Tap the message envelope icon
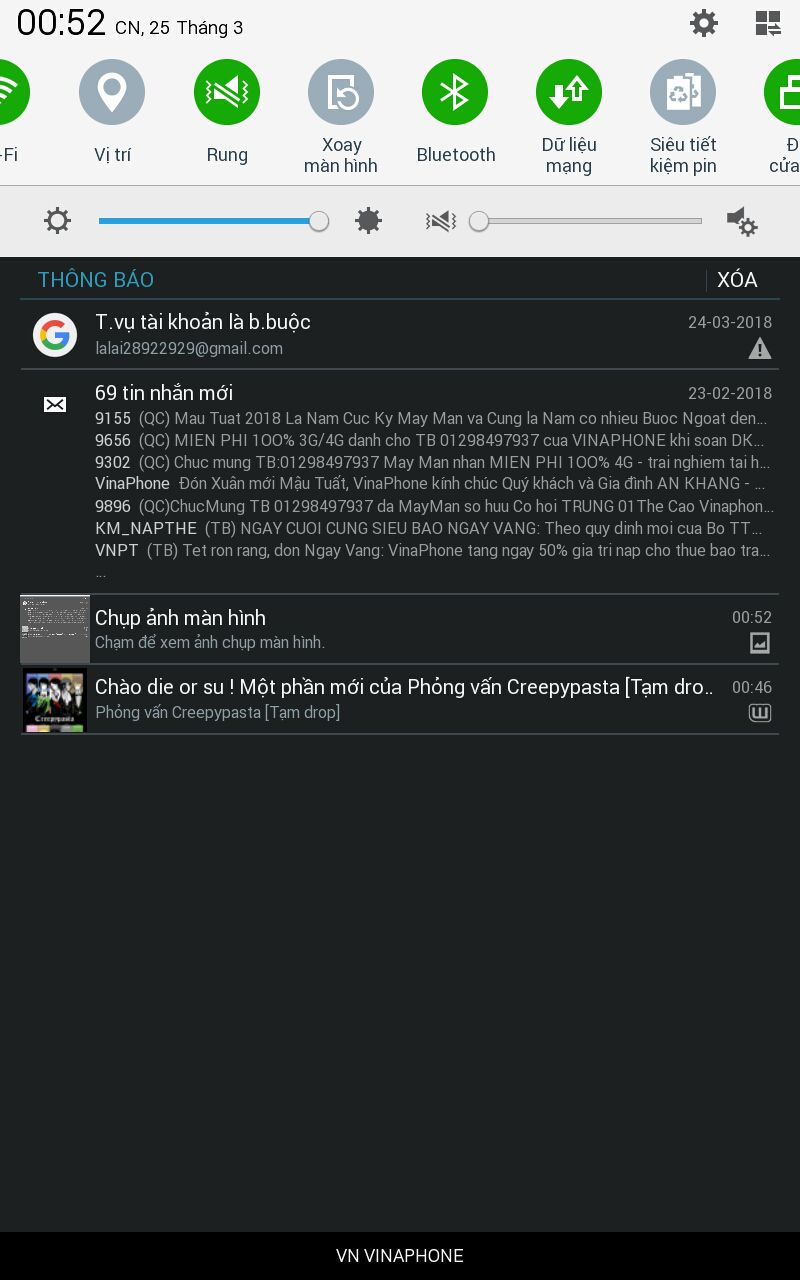 coord(55,404)
